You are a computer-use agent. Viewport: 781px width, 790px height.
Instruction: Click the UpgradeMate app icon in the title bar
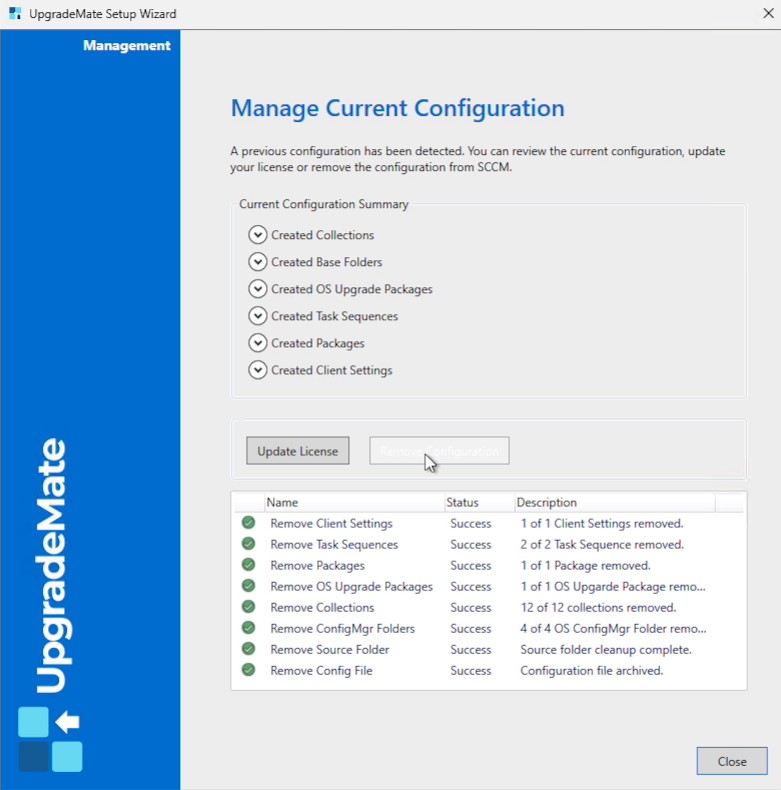pyautogui.click(x=15, y=13)
